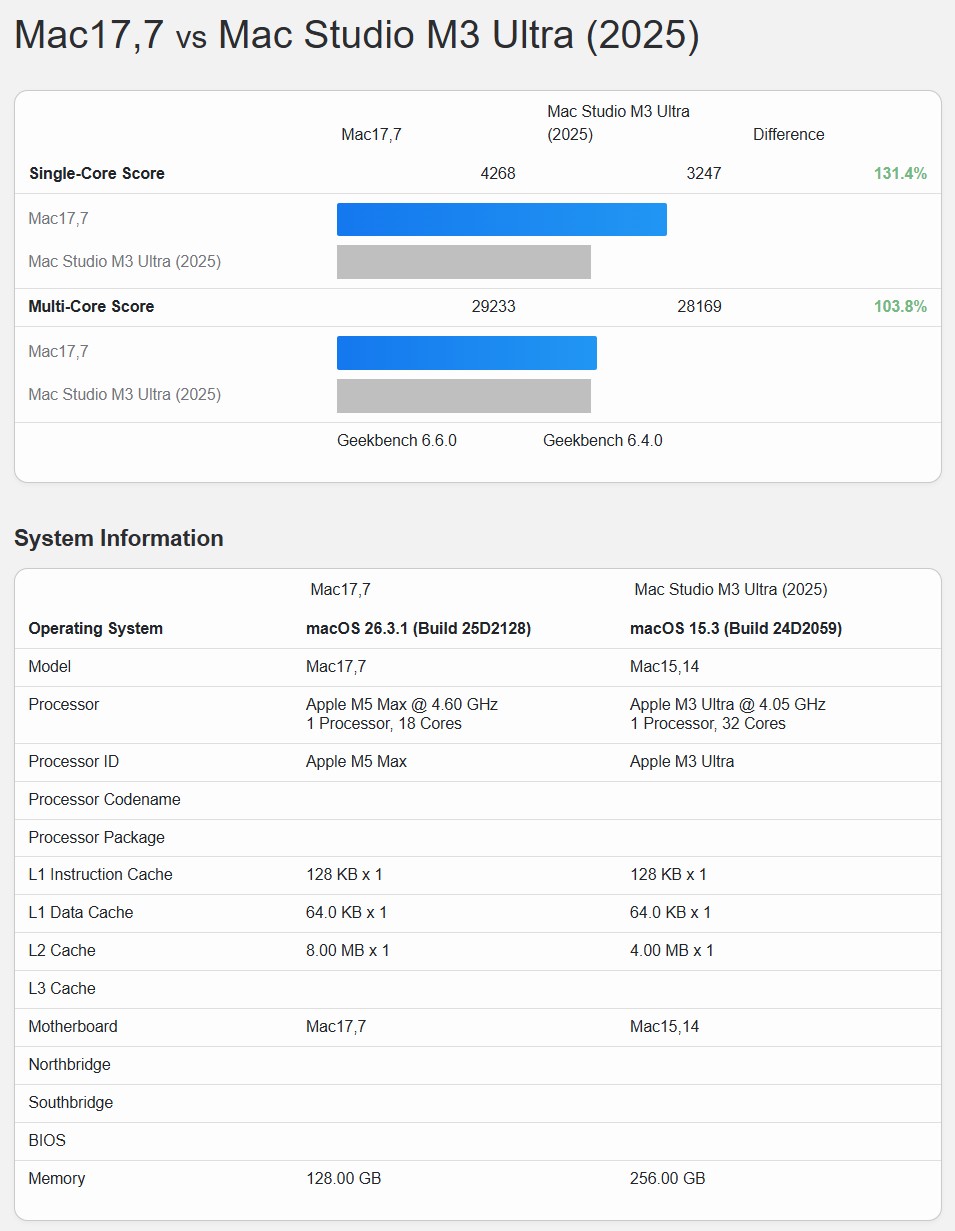
Task: Click the Single-Core Score row label
Action: [96, 174]
